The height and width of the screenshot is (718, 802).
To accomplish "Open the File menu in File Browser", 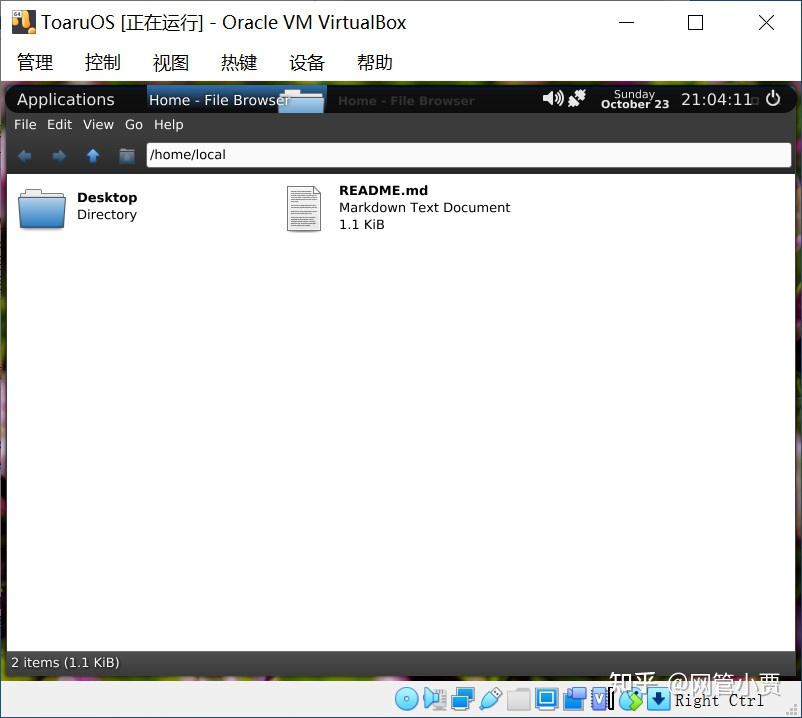I will [25, 124].
